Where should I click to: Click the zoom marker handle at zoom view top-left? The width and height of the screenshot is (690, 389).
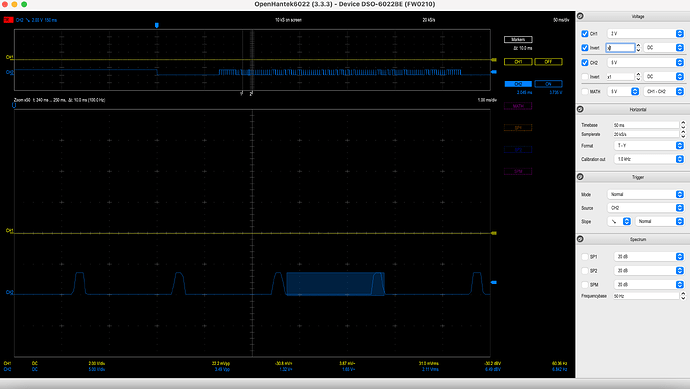pyautogui.click(x=14, y=105)
